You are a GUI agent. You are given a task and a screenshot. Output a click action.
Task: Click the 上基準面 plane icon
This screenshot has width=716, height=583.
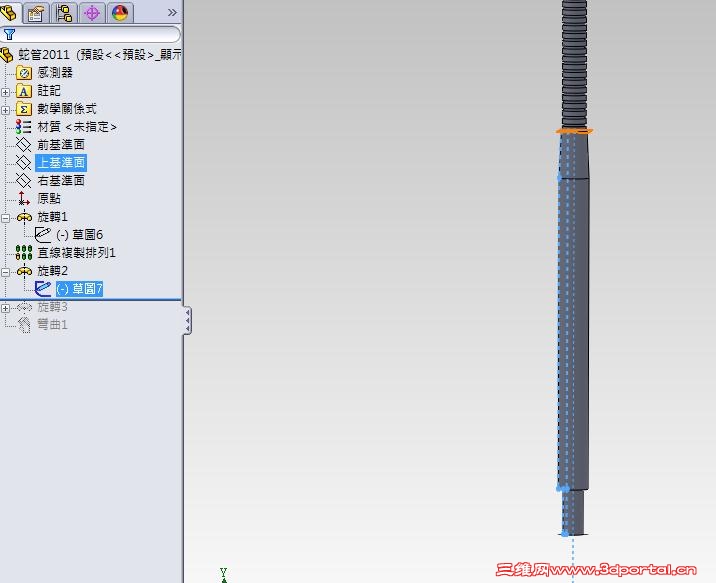24,163
